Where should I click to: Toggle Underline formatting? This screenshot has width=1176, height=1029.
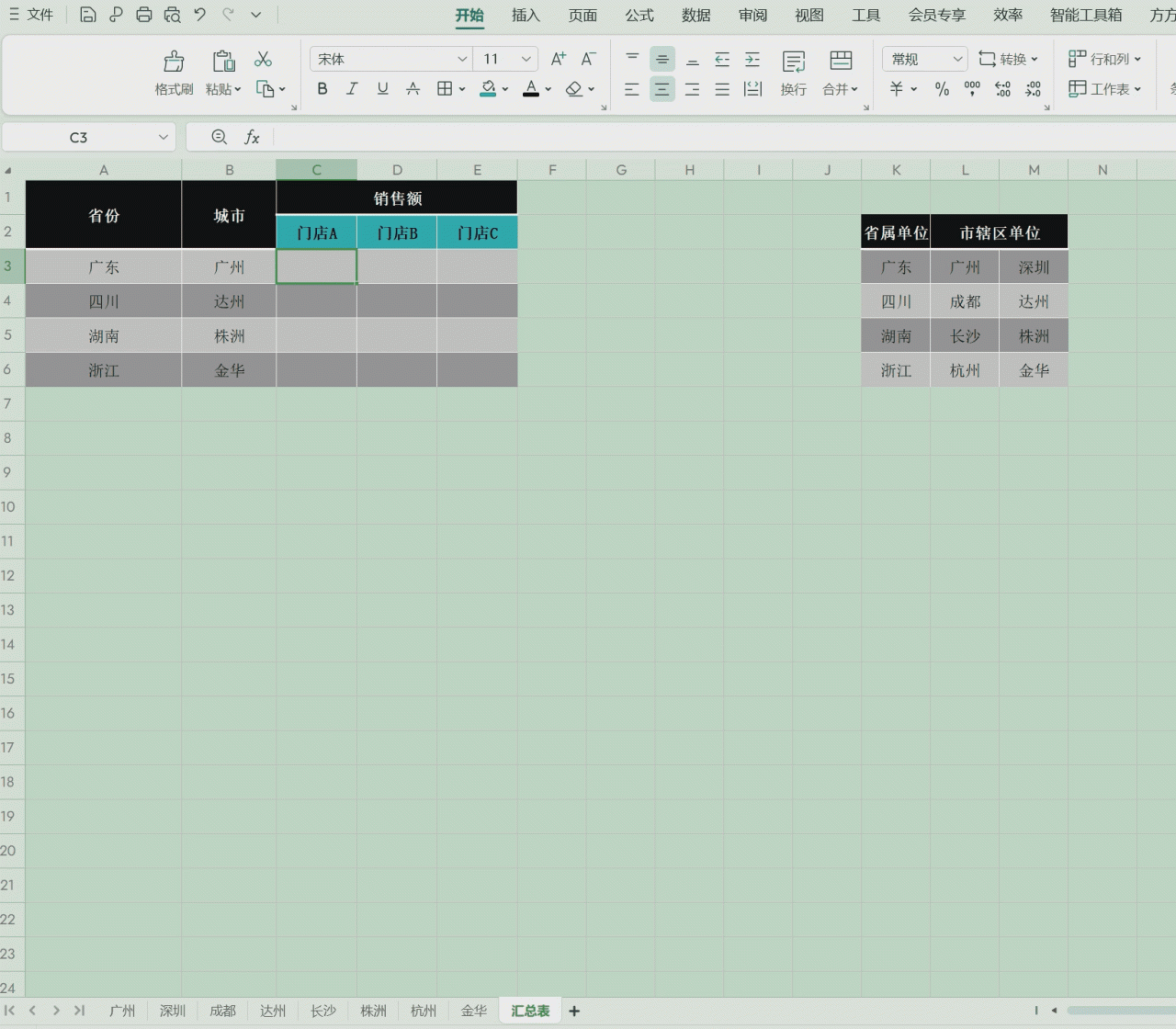click(383, 89)
